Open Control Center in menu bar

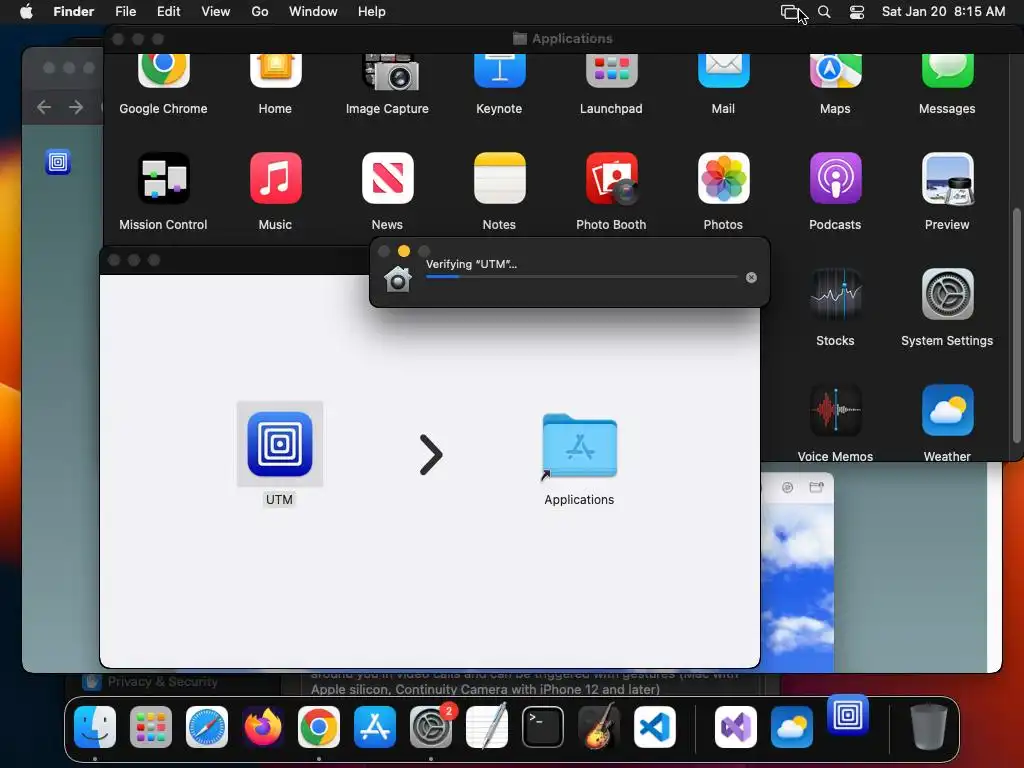857,12
